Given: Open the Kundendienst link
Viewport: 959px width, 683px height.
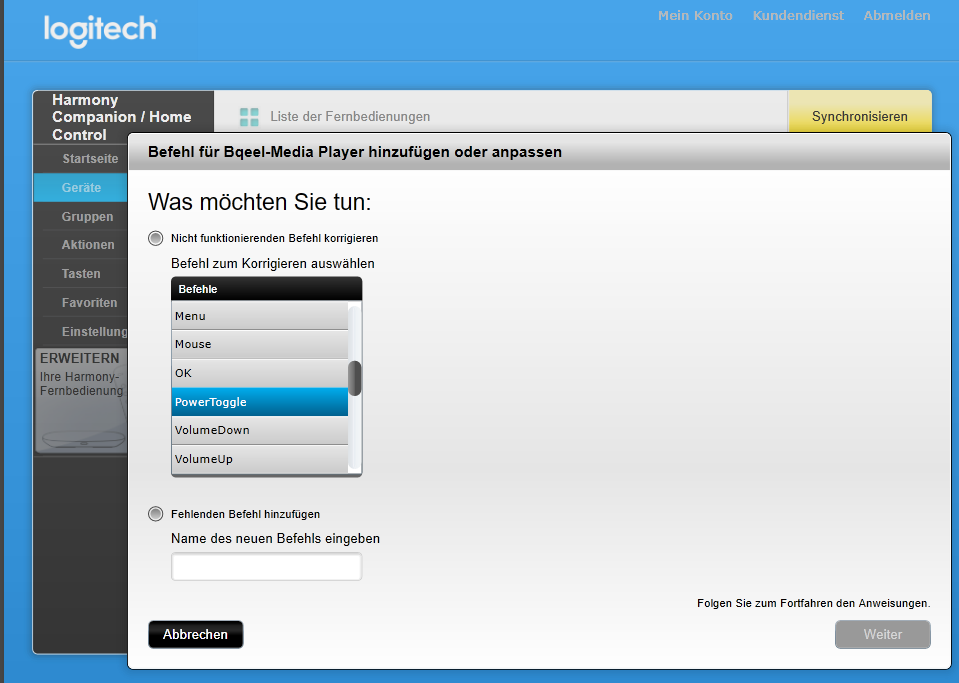Looking at the screenshot, I should [798, 16].
